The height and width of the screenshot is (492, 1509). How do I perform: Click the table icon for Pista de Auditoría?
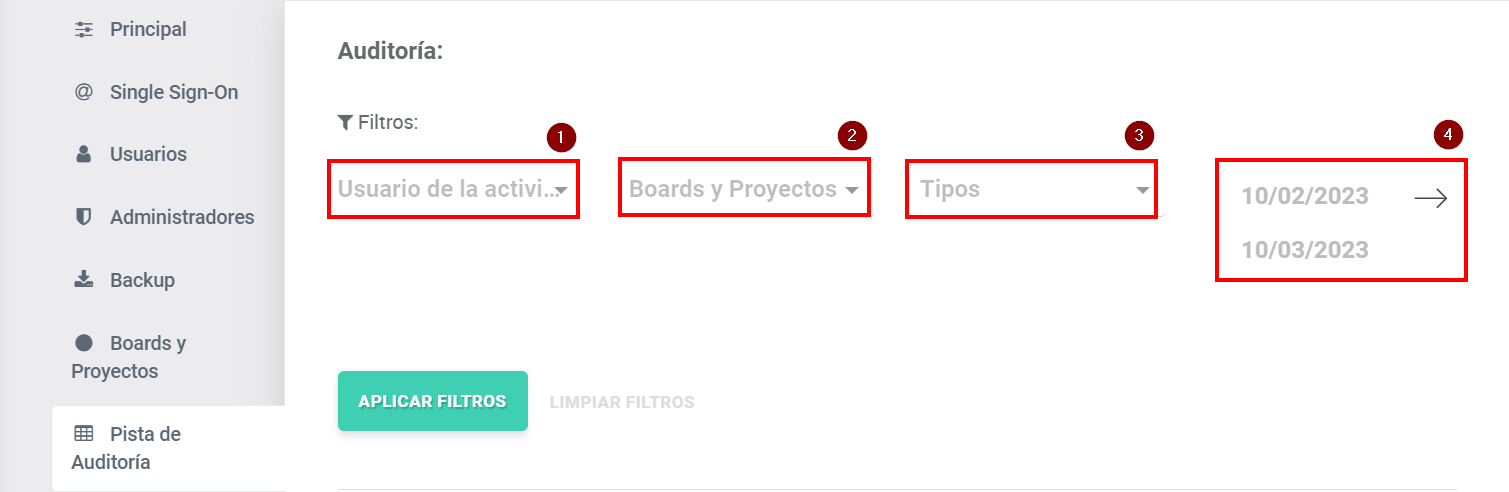tap(84, 434)
